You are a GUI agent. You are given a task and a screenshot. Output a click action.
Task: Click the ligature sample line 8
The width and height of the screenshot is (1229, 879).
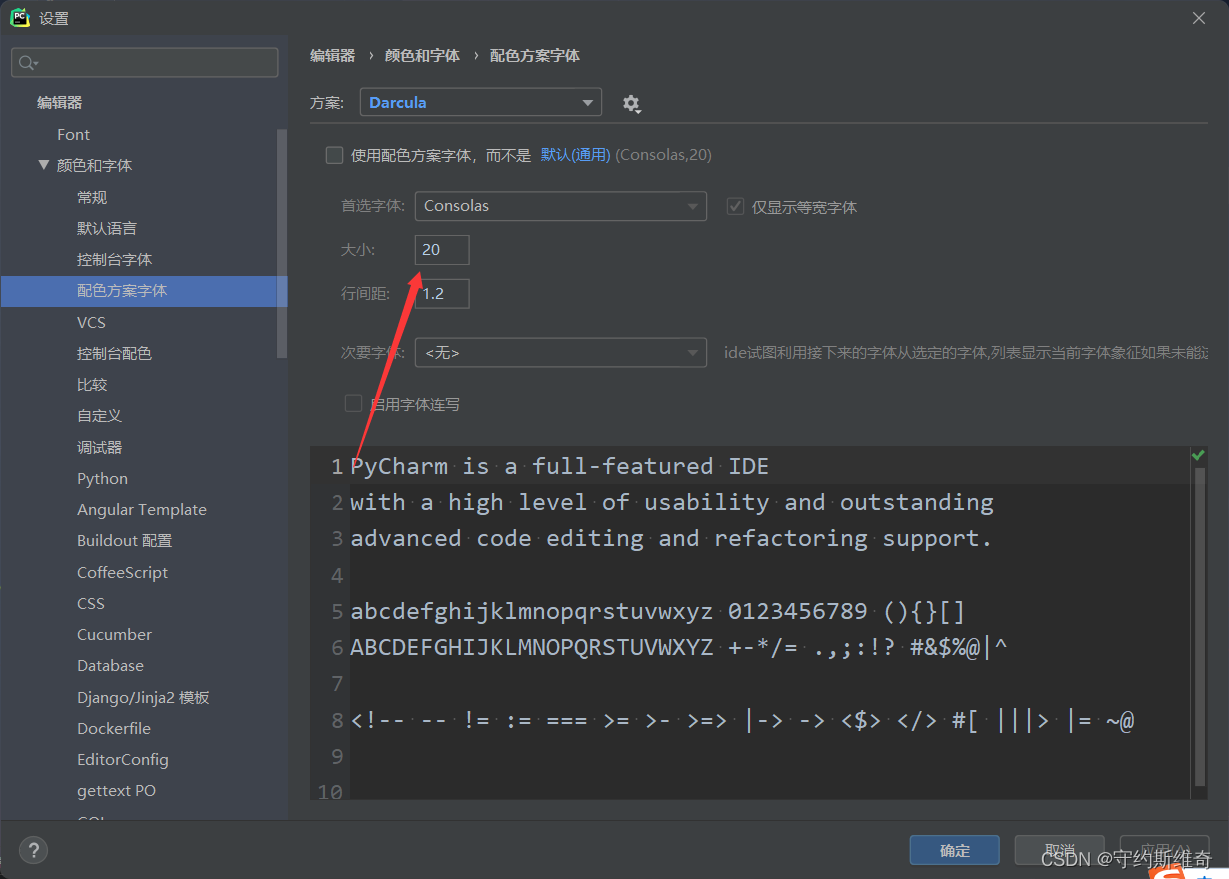[x=742, y=720]
